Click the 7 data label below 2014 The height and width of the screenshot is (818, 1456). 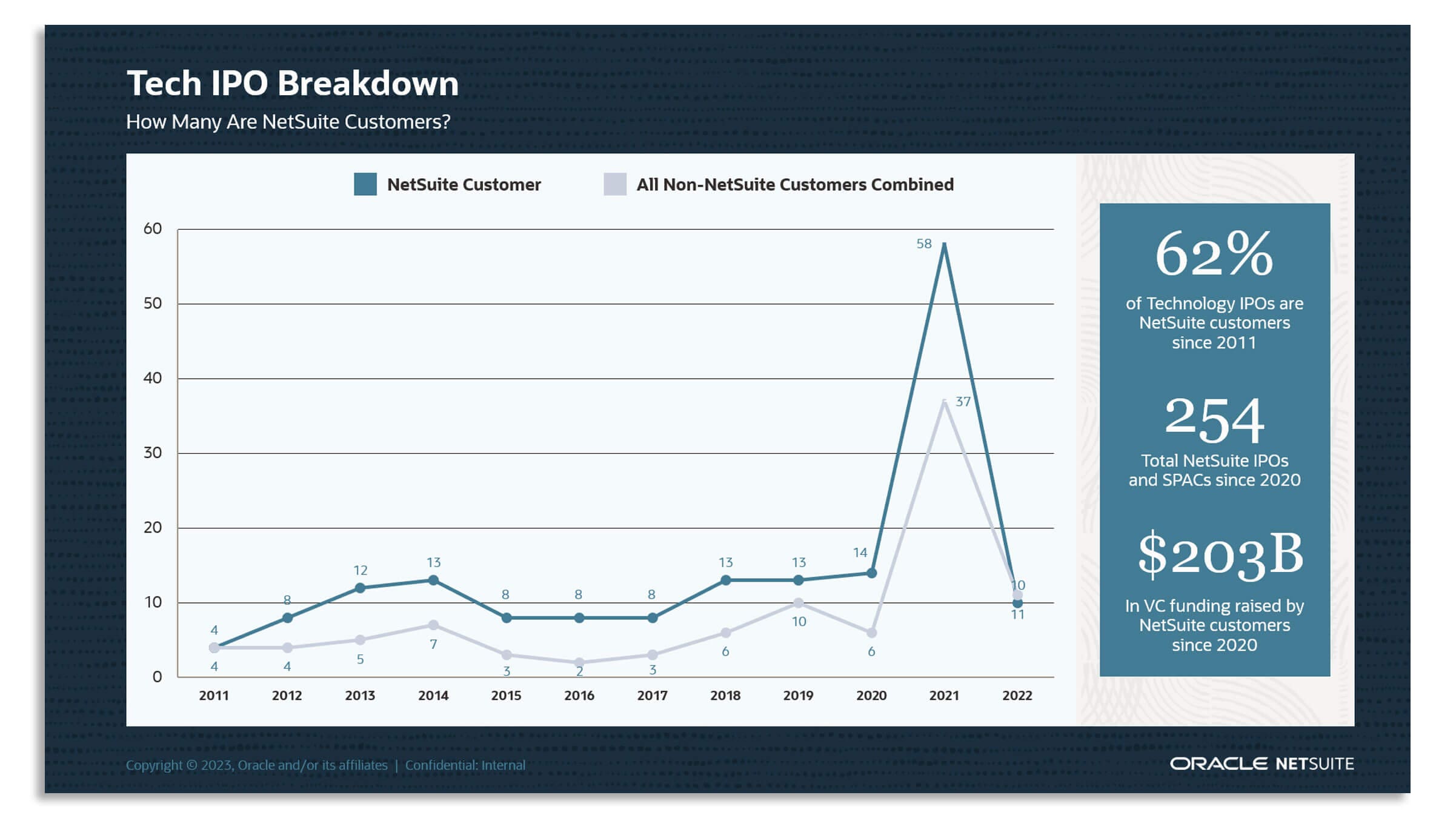[433, 644]
